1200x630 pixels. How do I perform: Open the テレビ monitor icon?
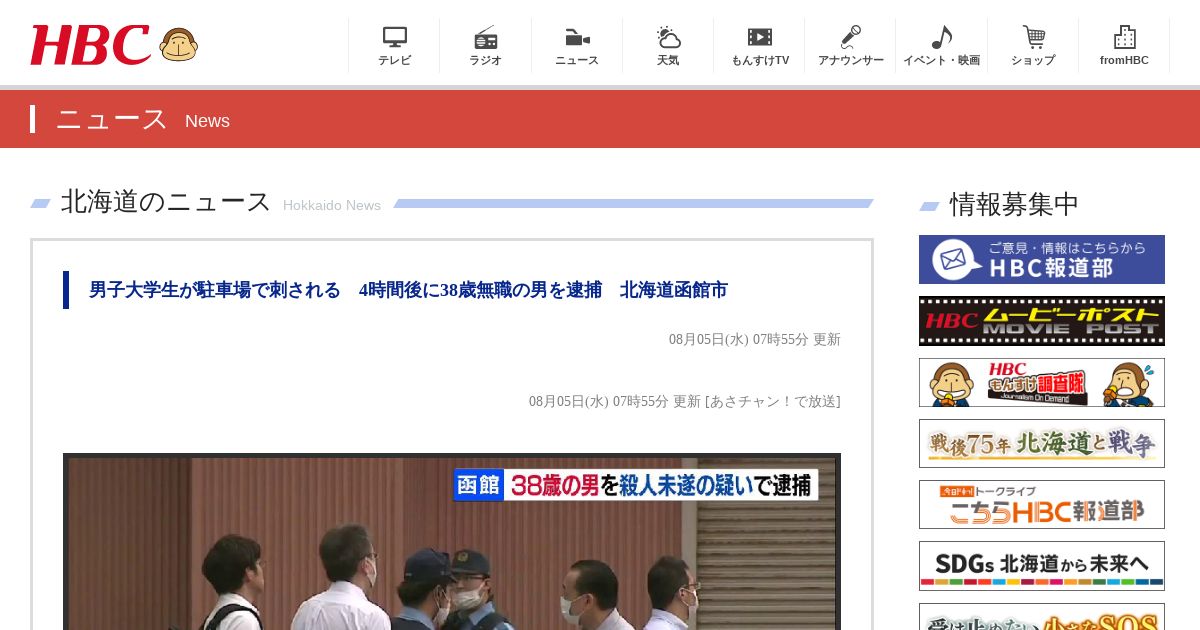coord(395,37)
